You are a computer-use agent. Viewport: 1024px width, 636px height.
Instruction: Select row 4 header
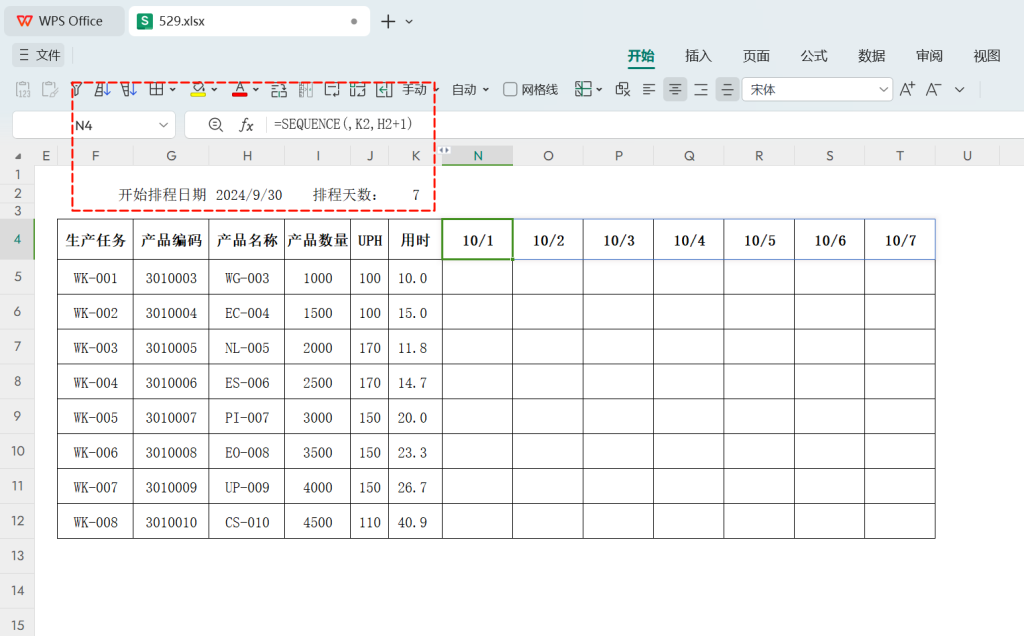click(x=17, y=239)
